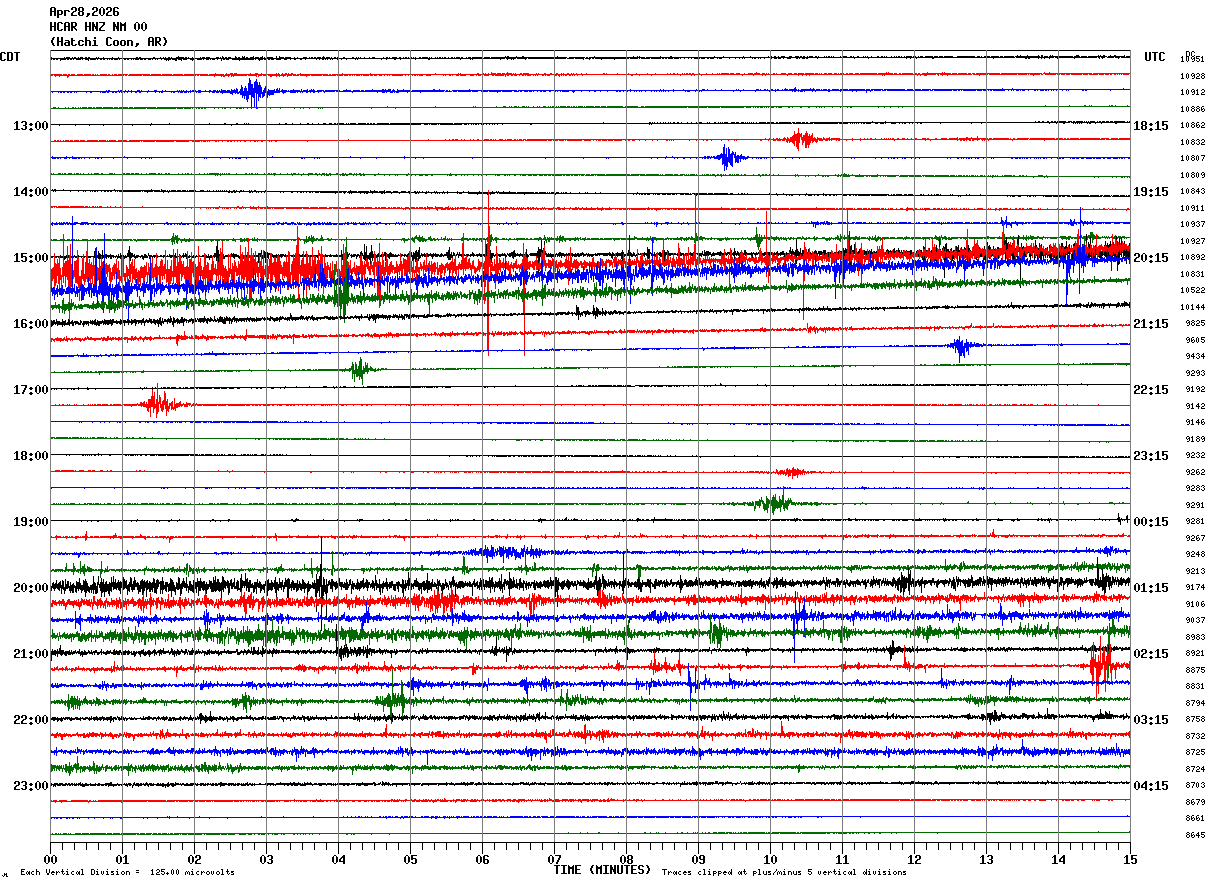This screenshot has width=1210, height=886.
Task: Click the 22:15 UTC time label
Action: point(1151,390)
